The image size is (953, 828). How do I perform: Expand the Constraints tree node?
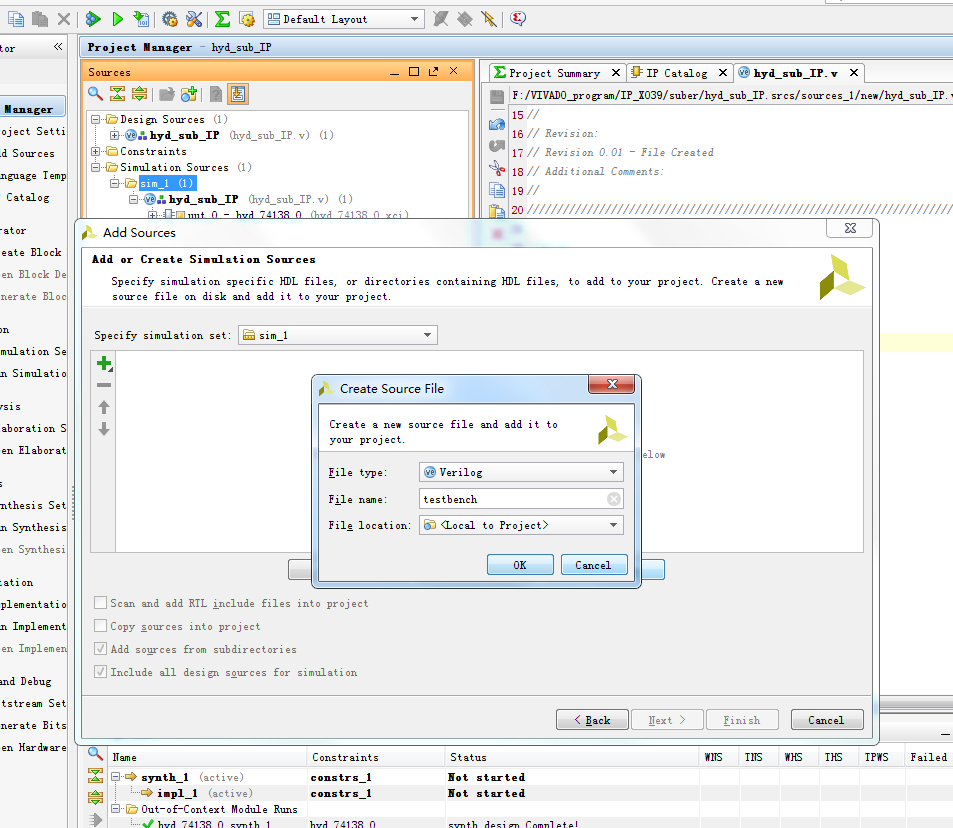point(97,152)
